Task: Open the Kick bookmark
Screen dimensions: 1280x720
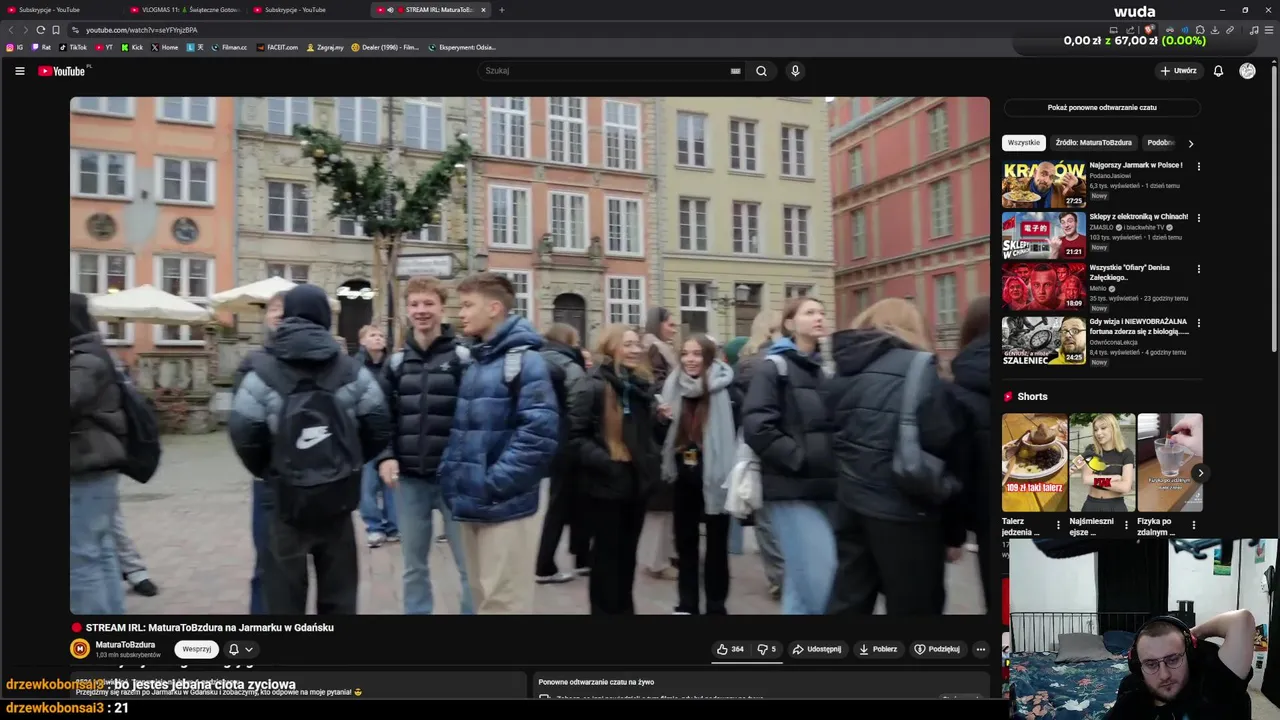Action: (132, 47)
